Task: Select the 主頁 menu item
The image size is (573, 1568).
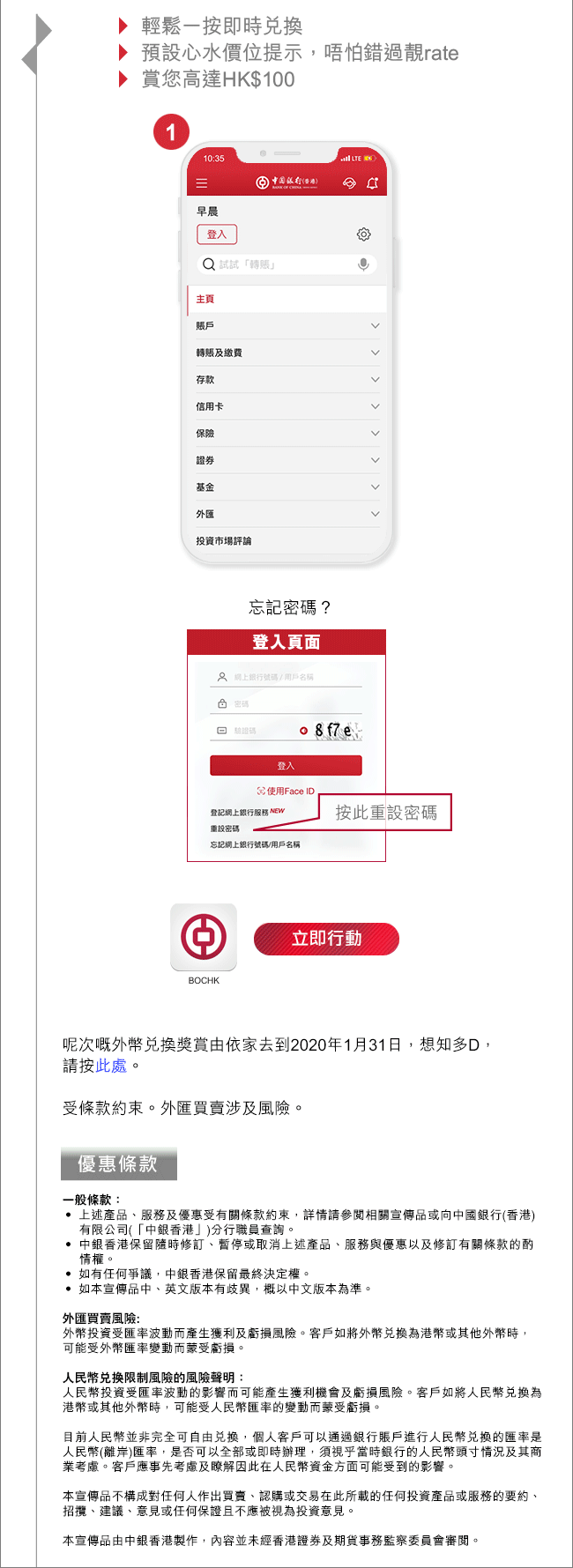Action: [286, 299]
